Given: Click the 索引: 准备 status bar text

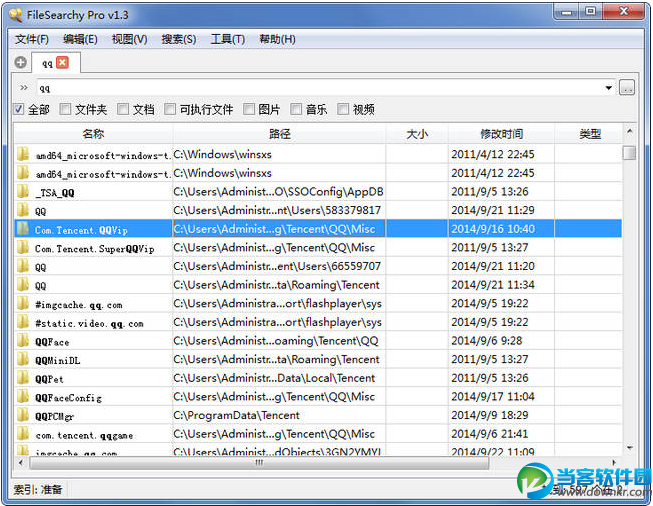Looking at the screenshot, I should 38,489.
